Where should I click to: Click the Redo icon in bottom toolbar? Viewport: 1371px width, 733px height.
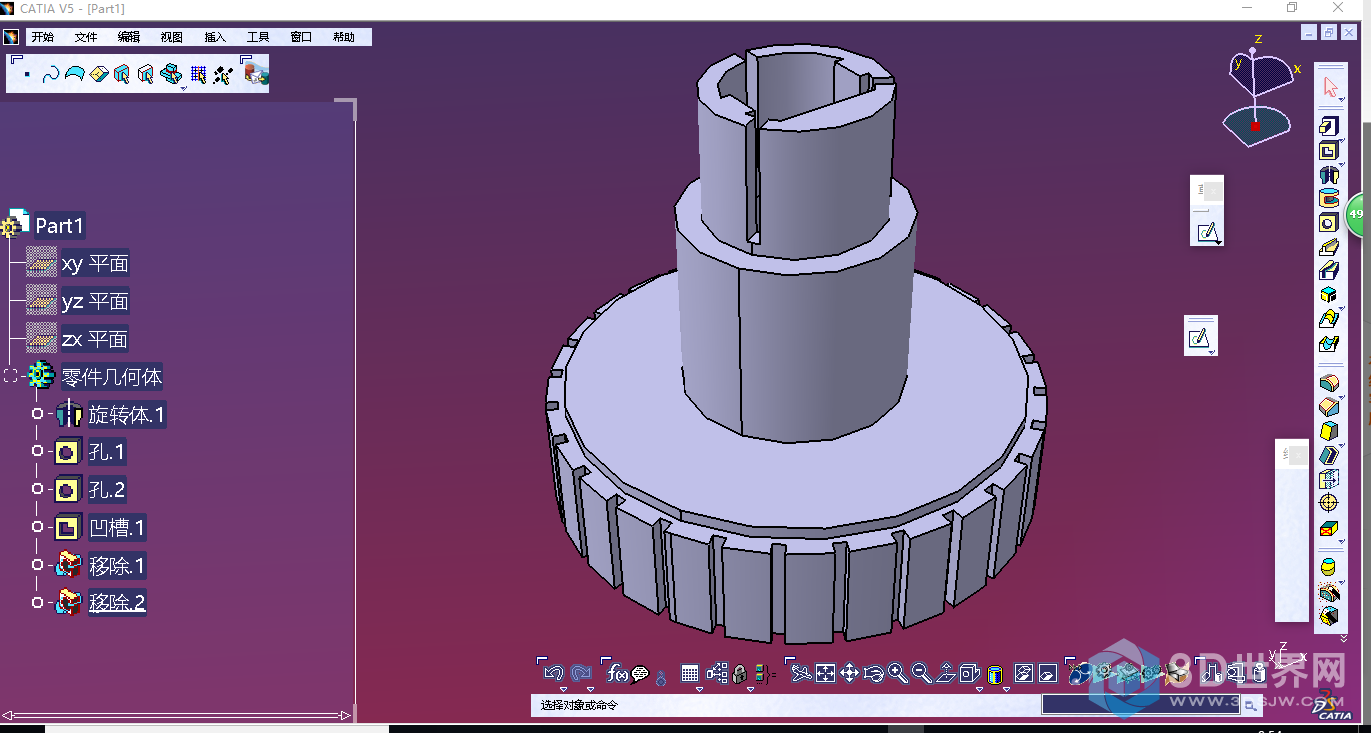click(581, 673)
